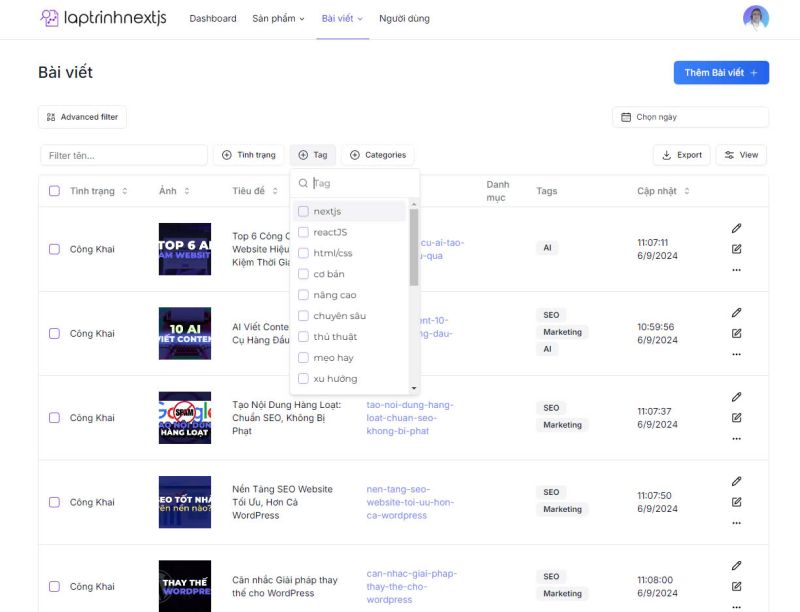
Task: Expand the Sản phẩm navigation dropdown
Action: pos(278,18)
